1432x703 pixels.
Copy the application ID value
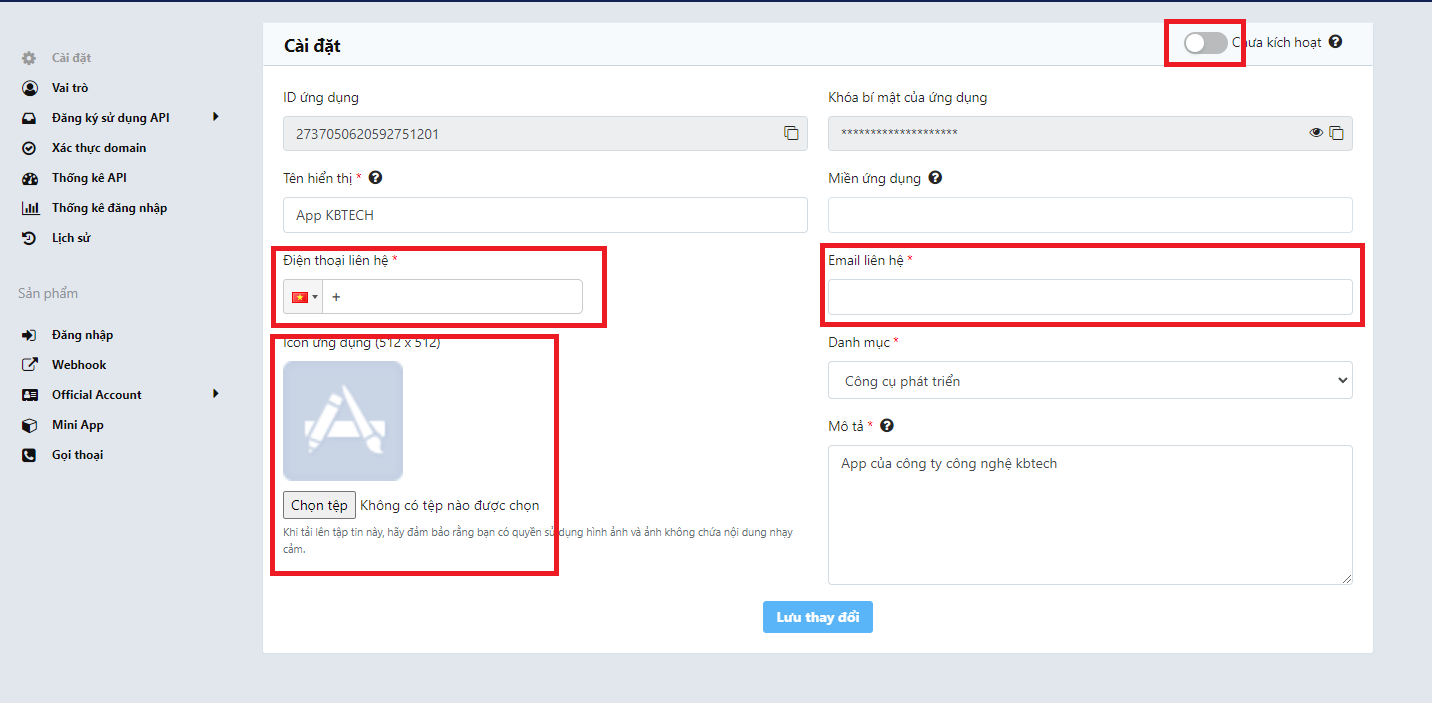point(791,133)
